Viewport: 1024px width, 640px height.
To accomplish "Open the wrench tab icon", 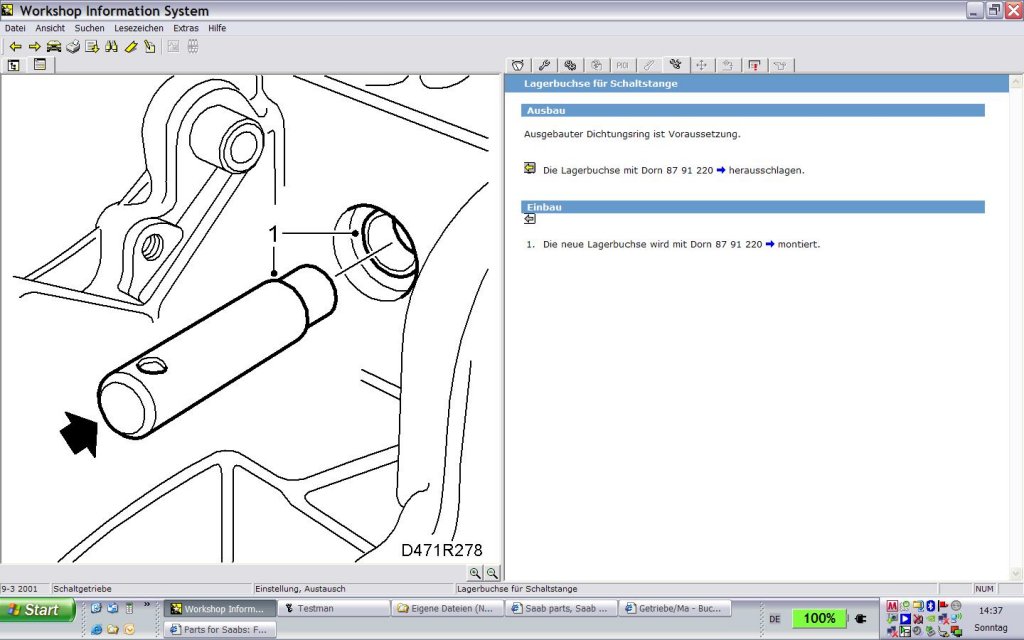I will point(544,65).
